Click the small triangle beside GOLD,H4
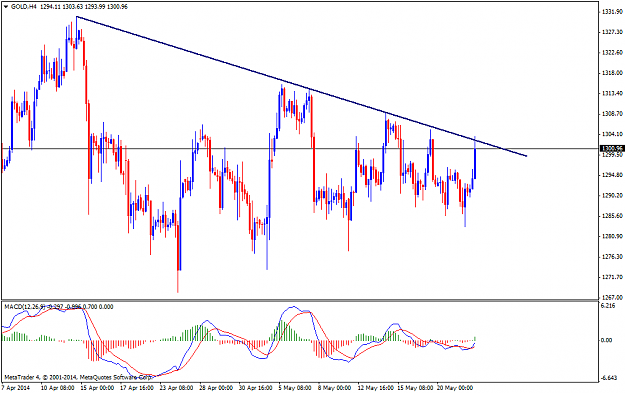This screenshot has height=393, width=625. coord(6,7)
